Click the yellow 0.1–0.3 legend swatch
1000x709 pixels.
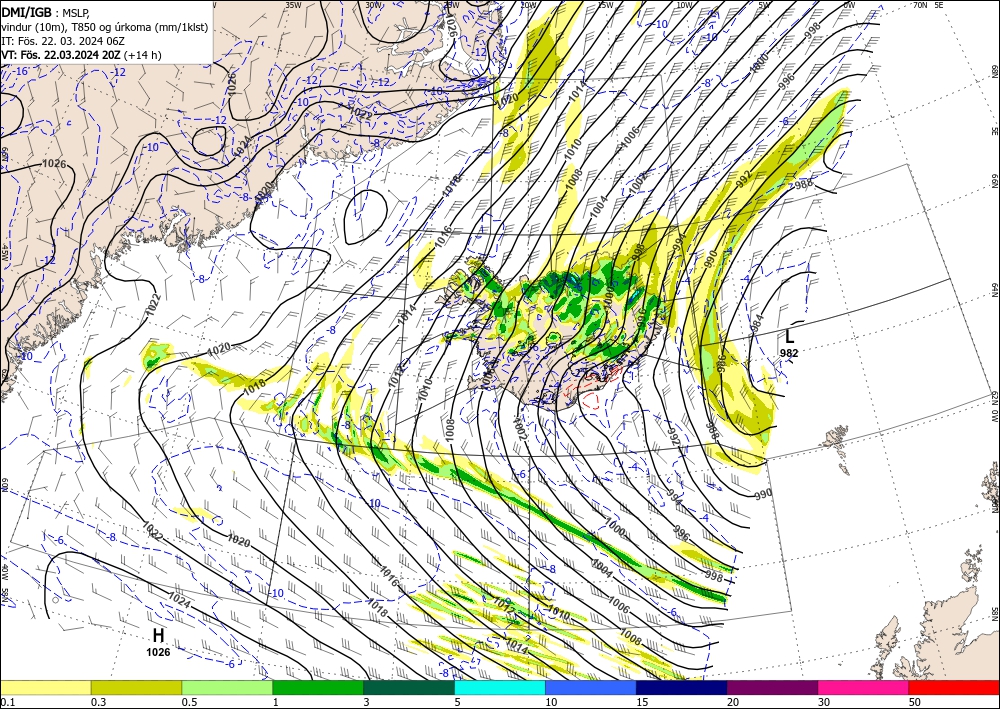[46, 687]
